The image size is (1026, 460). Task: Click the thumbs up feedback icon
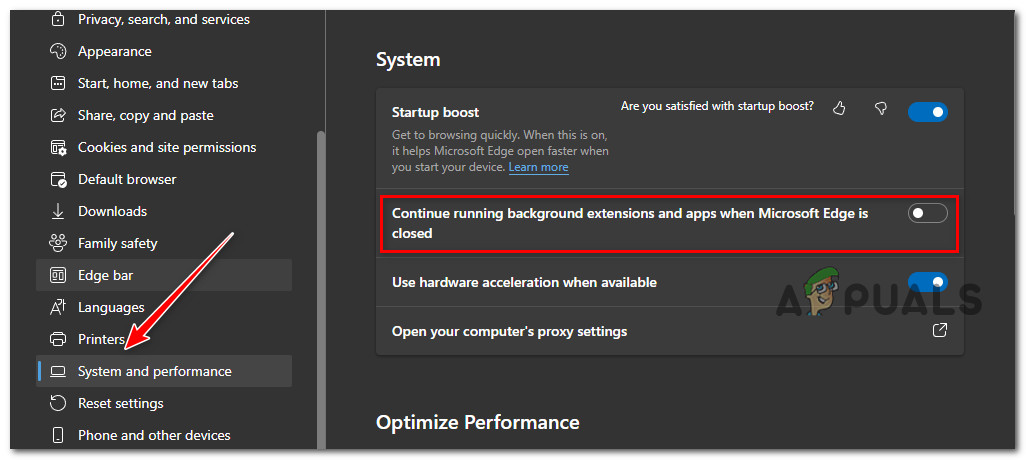840,108
